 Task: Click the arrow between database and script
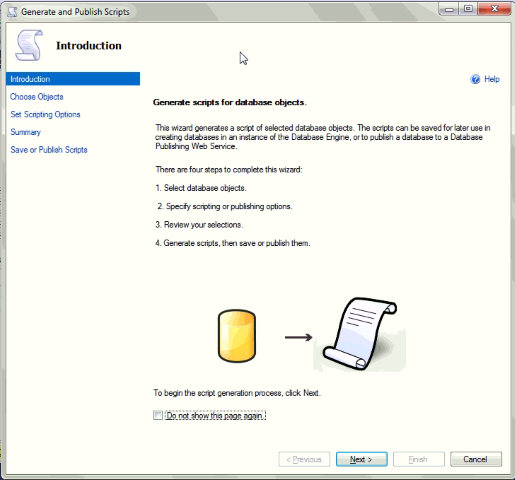point(298,337)
